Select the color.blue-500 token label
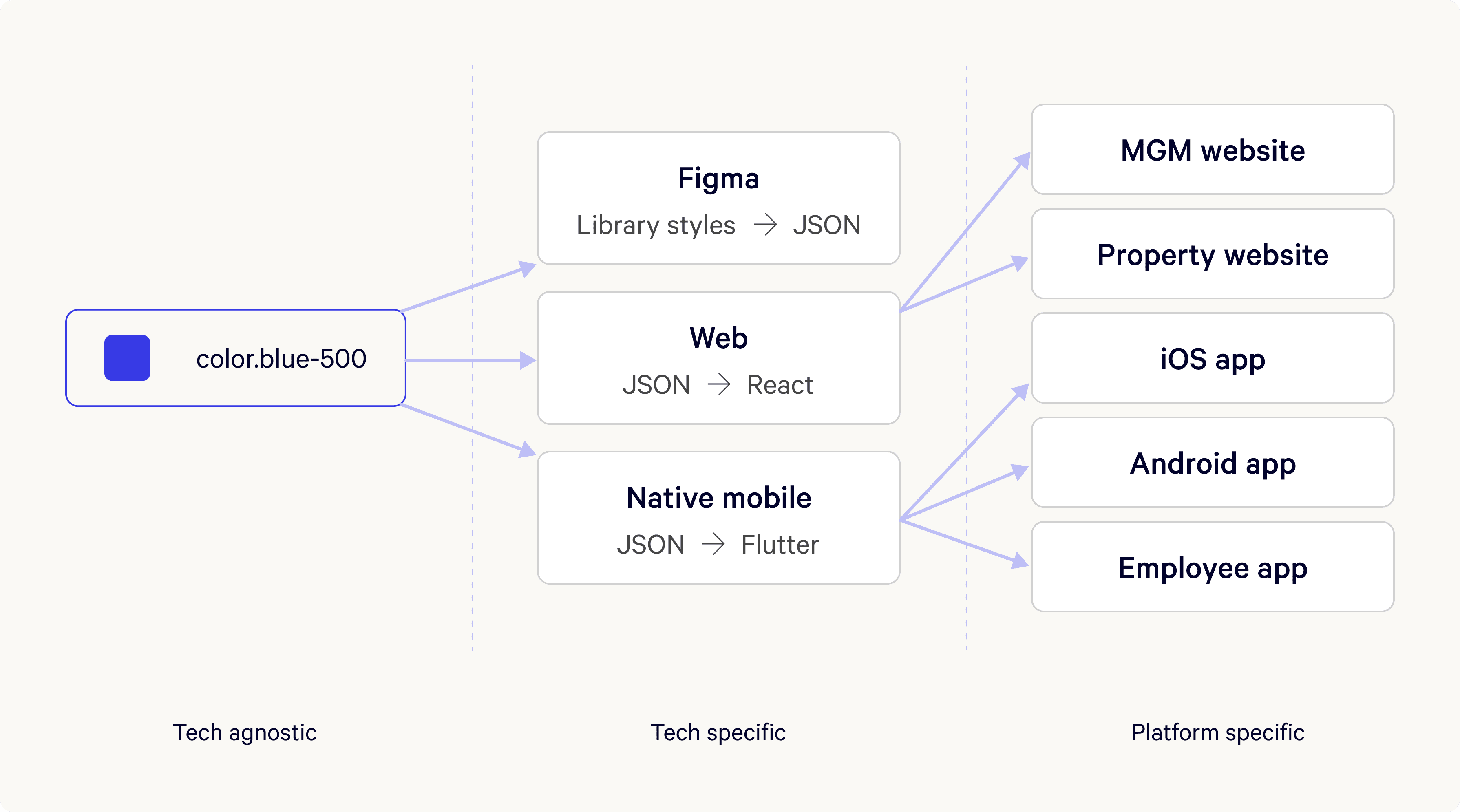Viewport: 1460px width, 812px height. (x=281, y=359)
